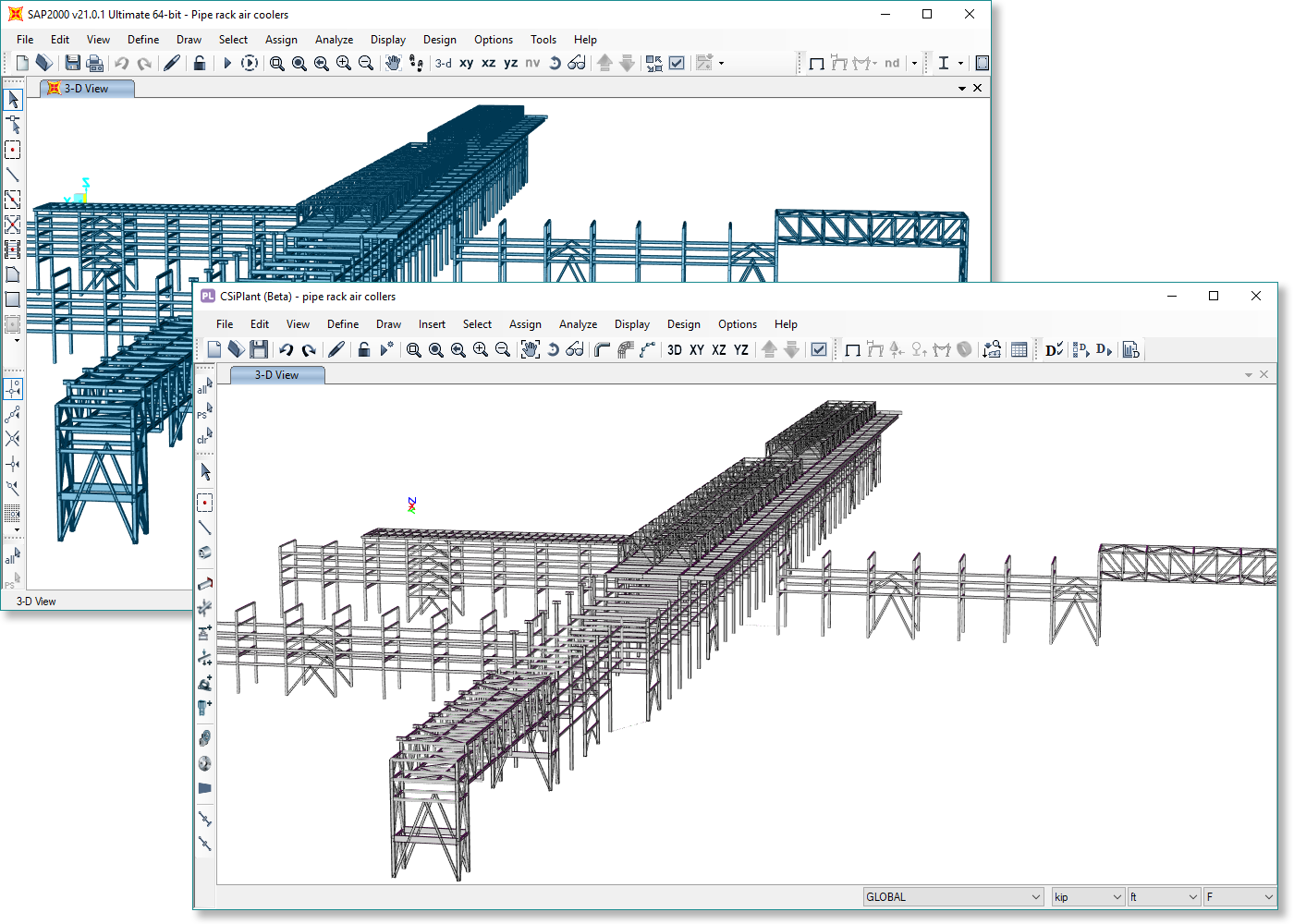
Task: Pick draw point tool in CSiPlant sidebar
Action: pos(205,503)
